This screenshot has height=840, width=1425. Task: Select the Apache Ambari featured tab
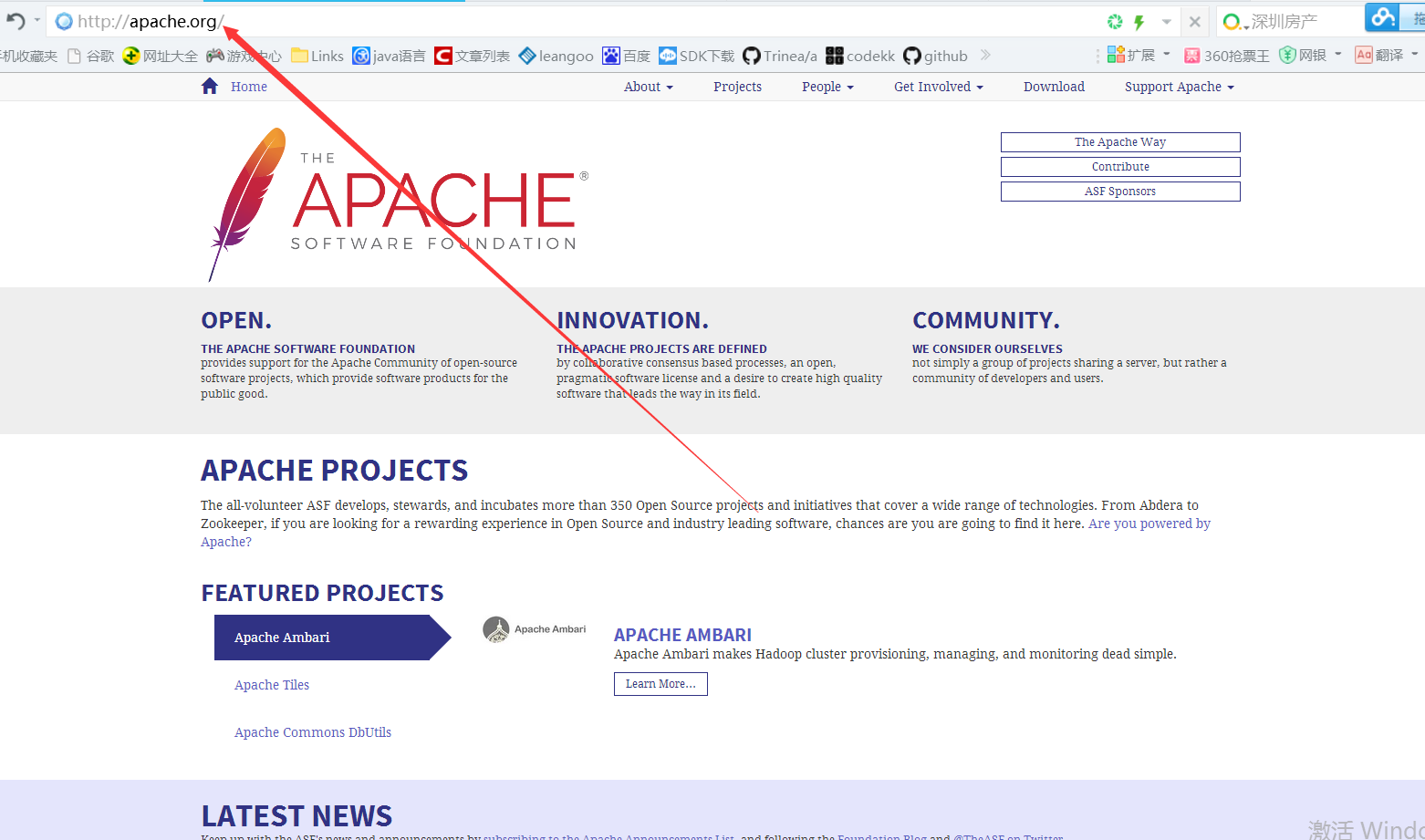(332, 638)
